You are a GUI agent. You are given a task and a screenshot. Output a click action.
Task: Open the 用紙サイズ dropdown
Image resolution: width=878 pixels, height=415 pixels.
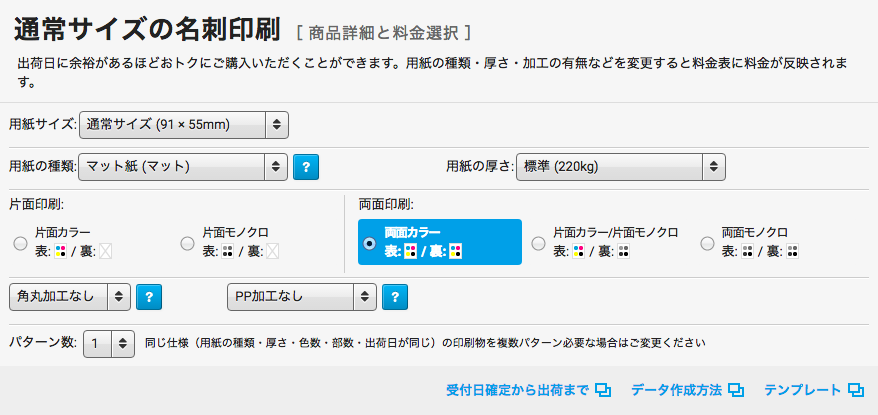pos(184,124)
